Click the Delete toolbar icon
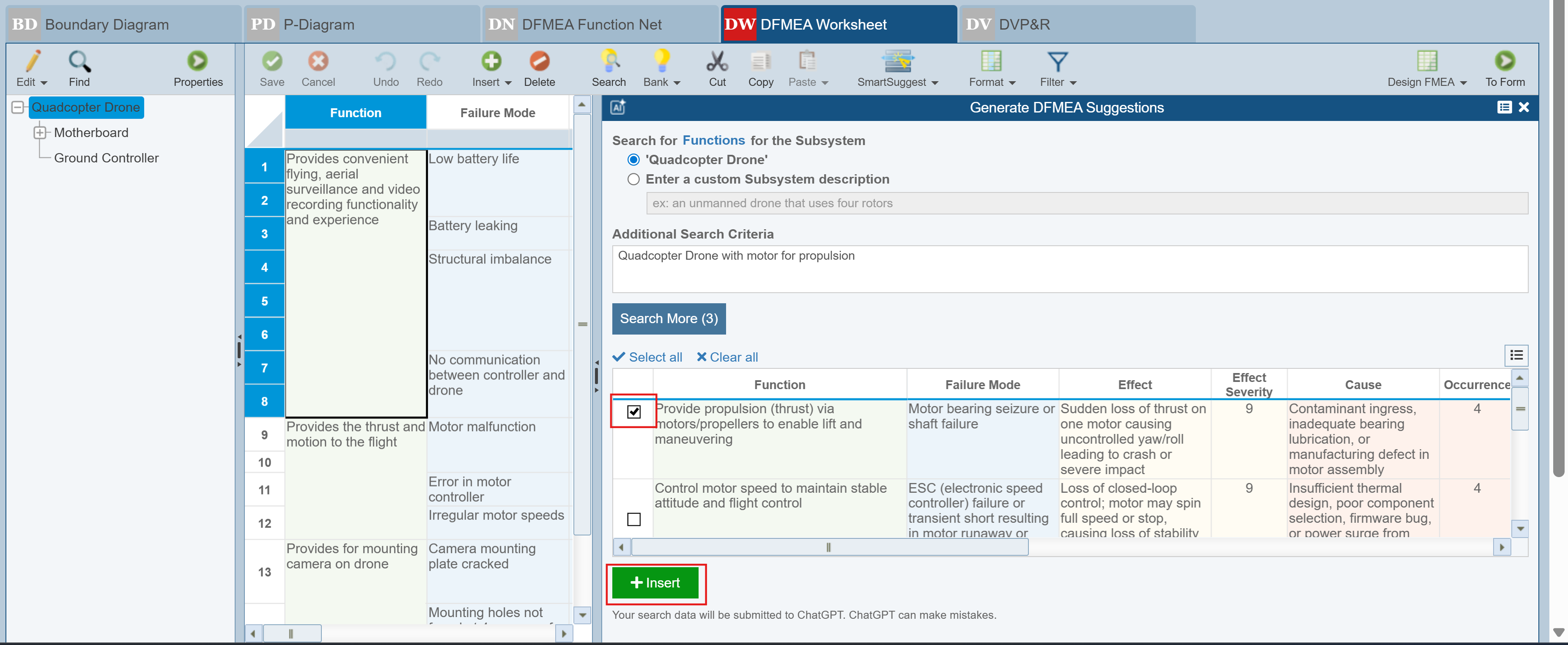Viewport: 1568px width, 645px height. click(x=539, y=61)
